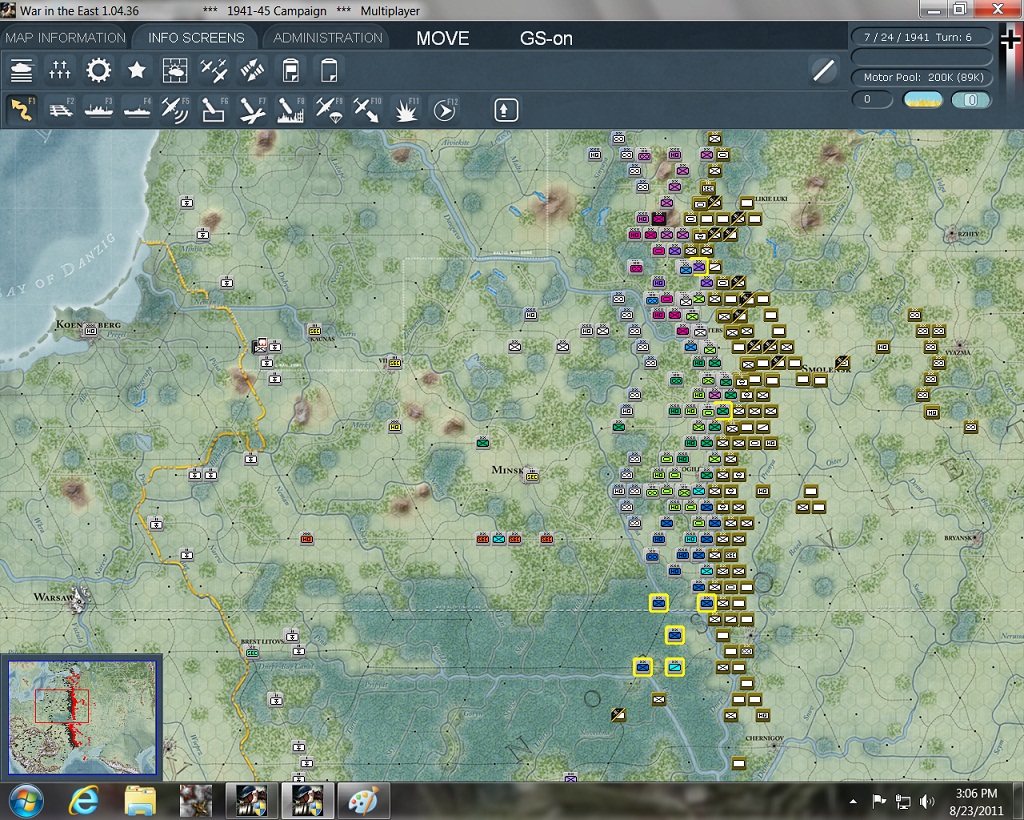Select Soviet unit at Chernigov
Screen dimensions: 1024x820
click(739, 763)
